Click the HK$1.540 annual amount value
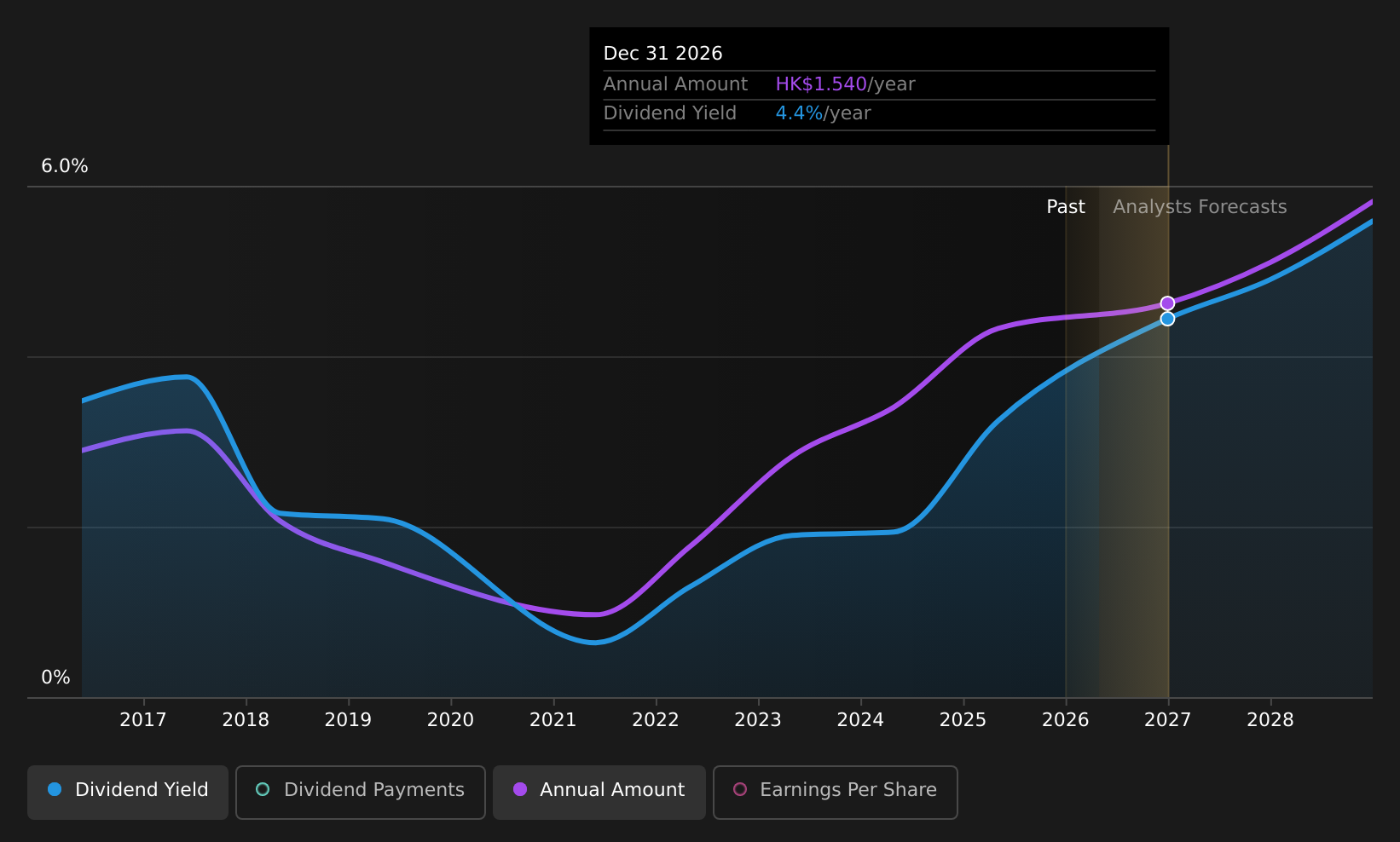 coord(821,84)
